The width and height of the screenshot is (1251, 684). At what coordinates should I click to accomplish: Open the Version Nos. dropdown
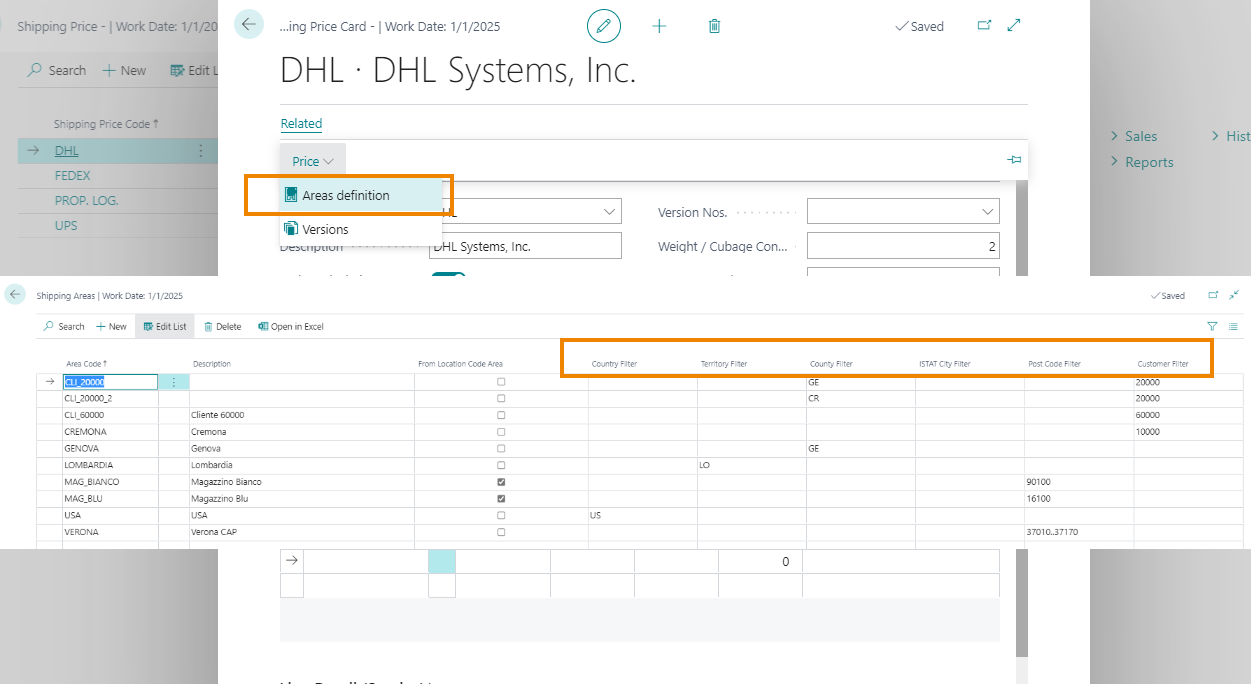pyautogui.click(x=988, y=212)
